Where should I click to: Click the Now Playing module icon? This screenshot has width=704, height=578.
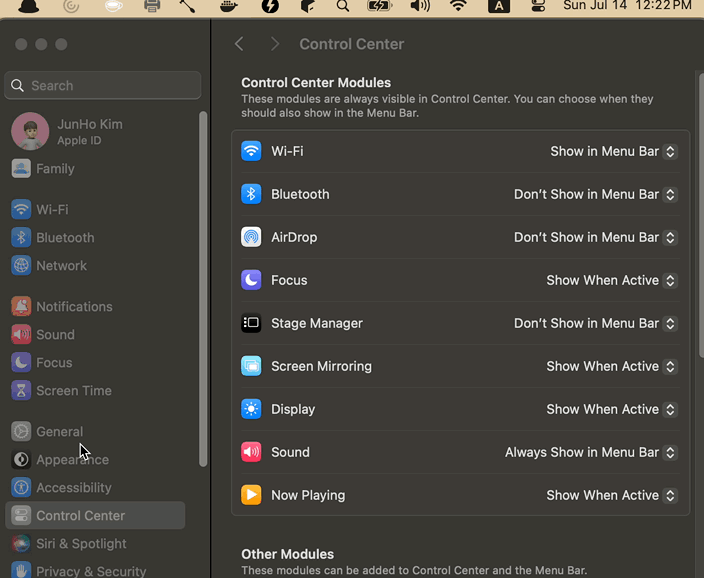click(x=251, y=495)
